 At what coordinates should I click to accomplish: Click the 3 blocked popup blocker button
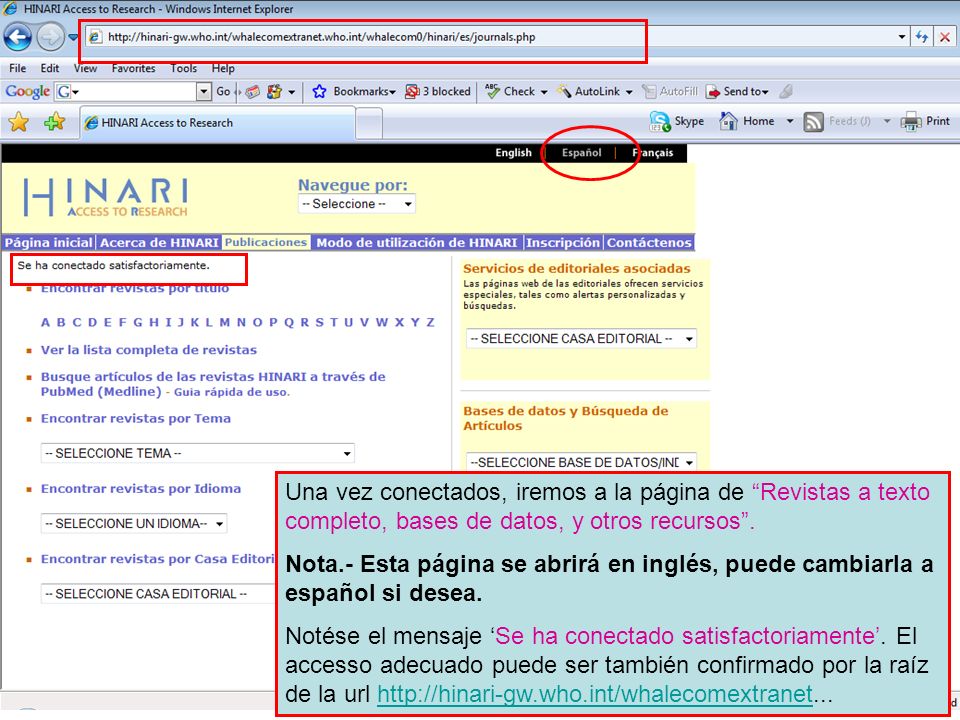[x=438, y=92]
